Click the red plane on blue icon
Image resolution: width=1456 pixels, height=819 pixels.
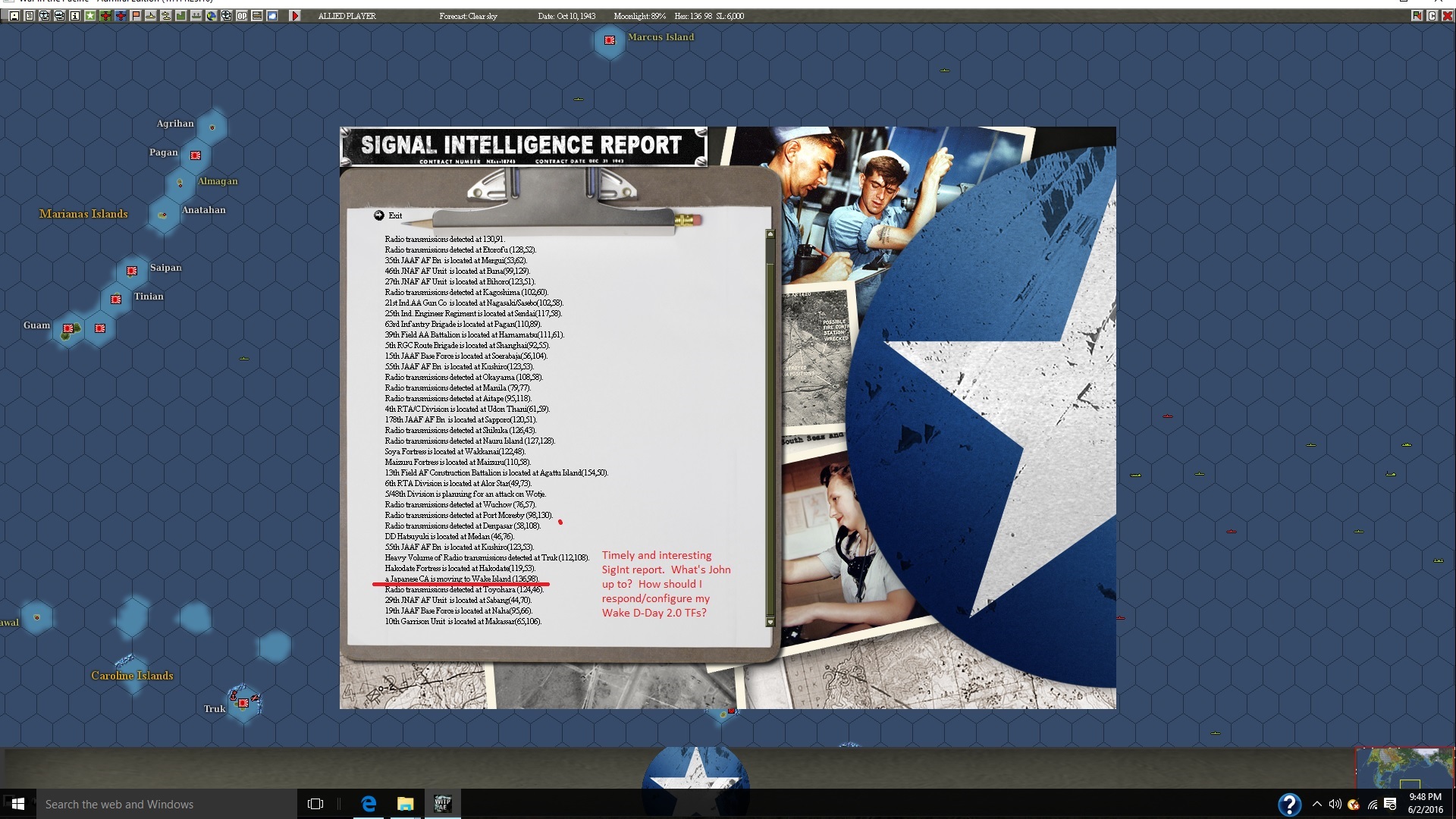click(121, 16)
